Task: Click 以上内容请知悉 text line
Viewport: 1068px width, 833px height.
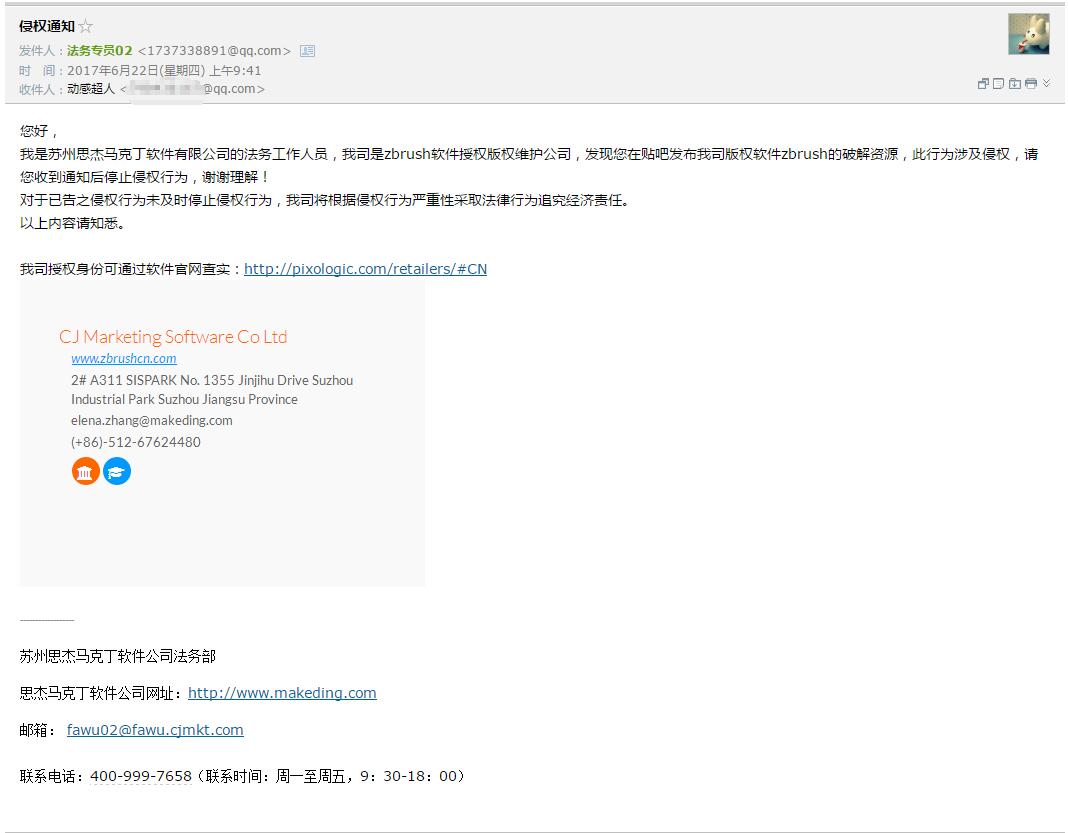Action: [x=72, y=223]
